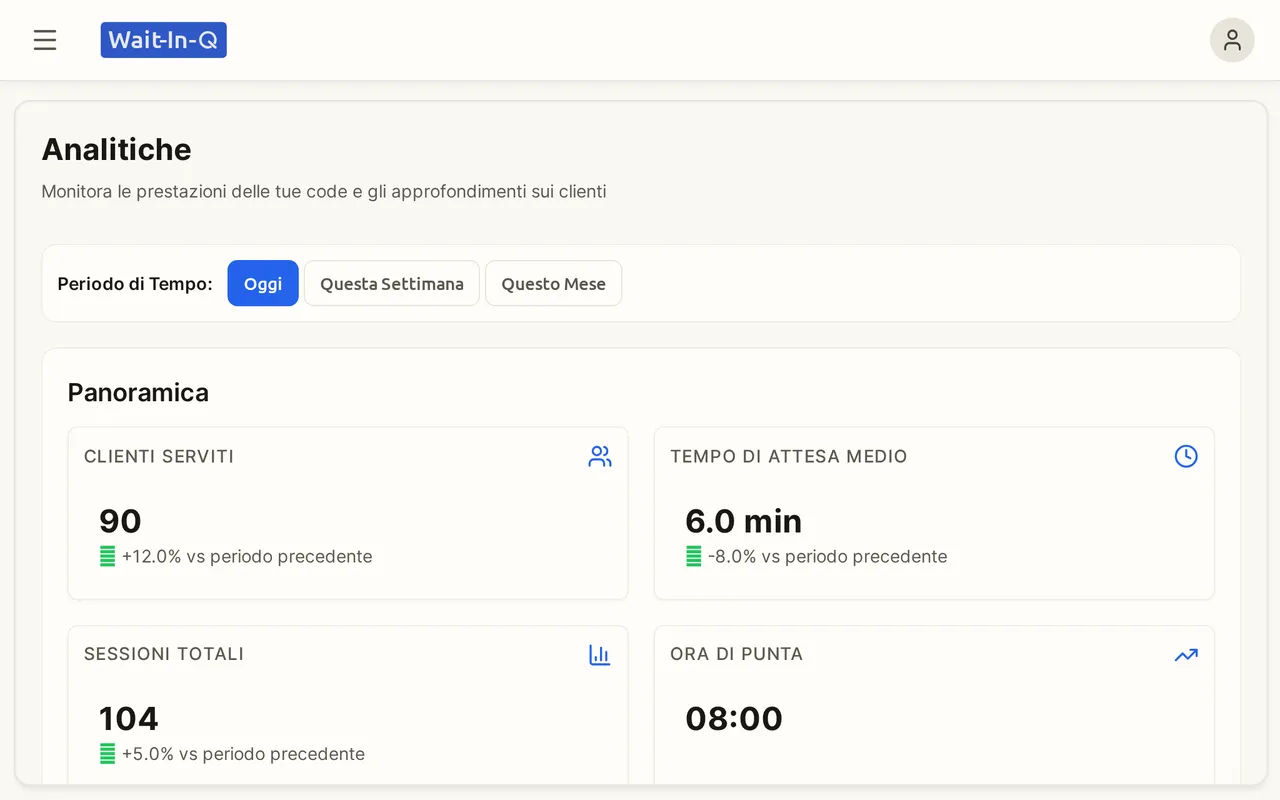The image size is (1280, 800).
Task: Click the '+5.0% vs periodo precedente' text
Action: click(x=243, y=754)
